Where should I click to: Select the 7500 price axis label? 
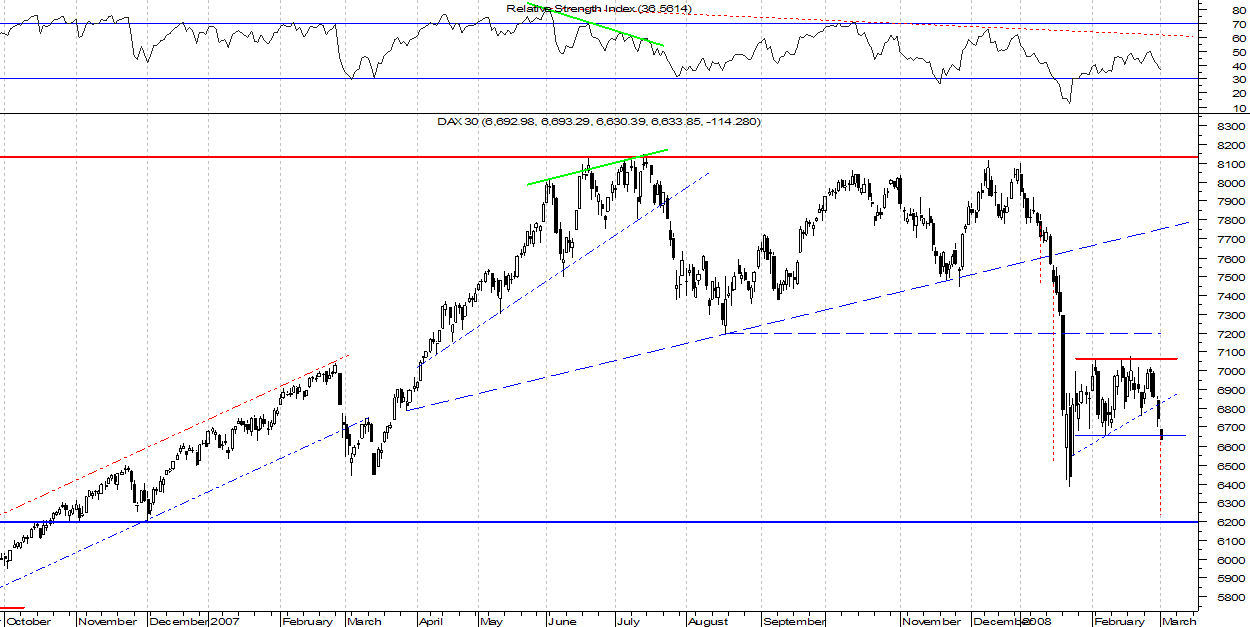pos(1233,278)
